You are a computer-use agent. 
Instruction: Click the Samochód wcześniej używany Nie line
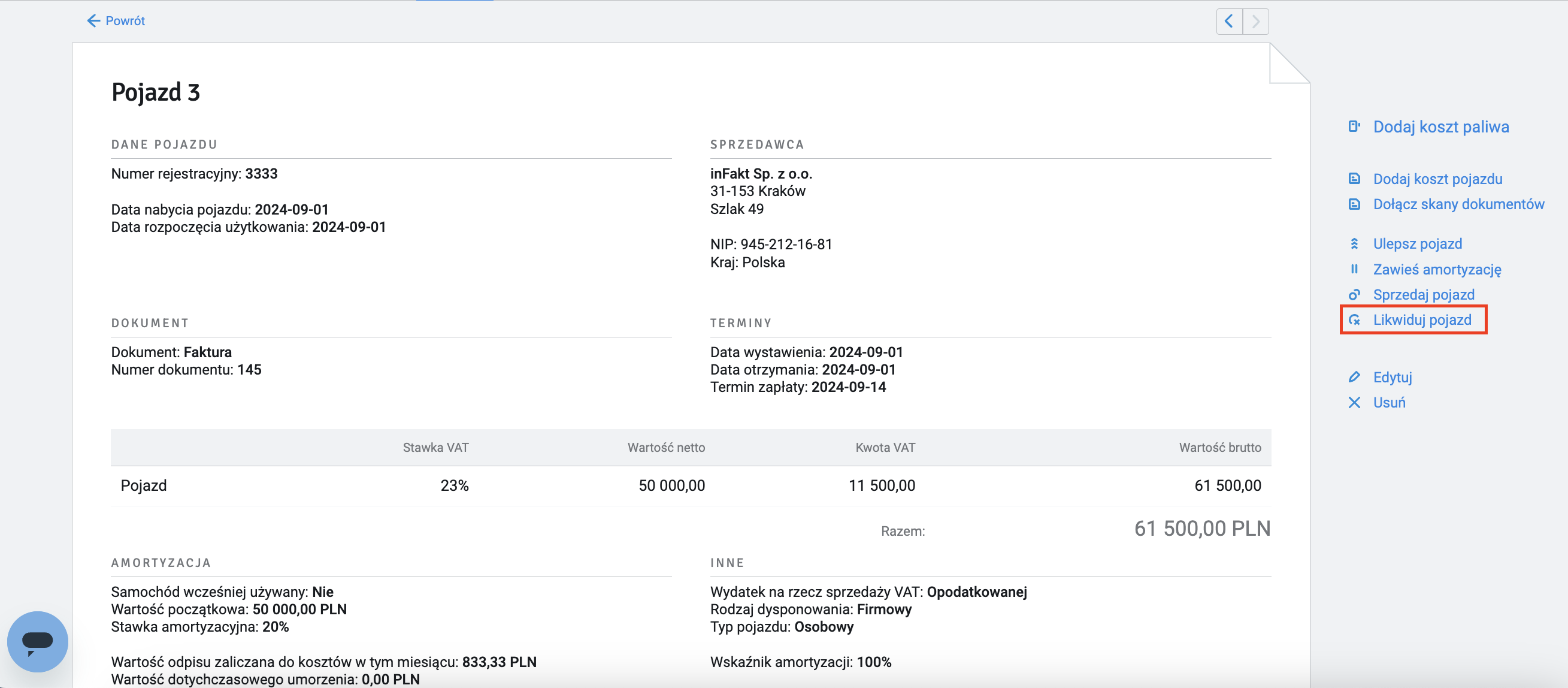click(x=222, y=592)
